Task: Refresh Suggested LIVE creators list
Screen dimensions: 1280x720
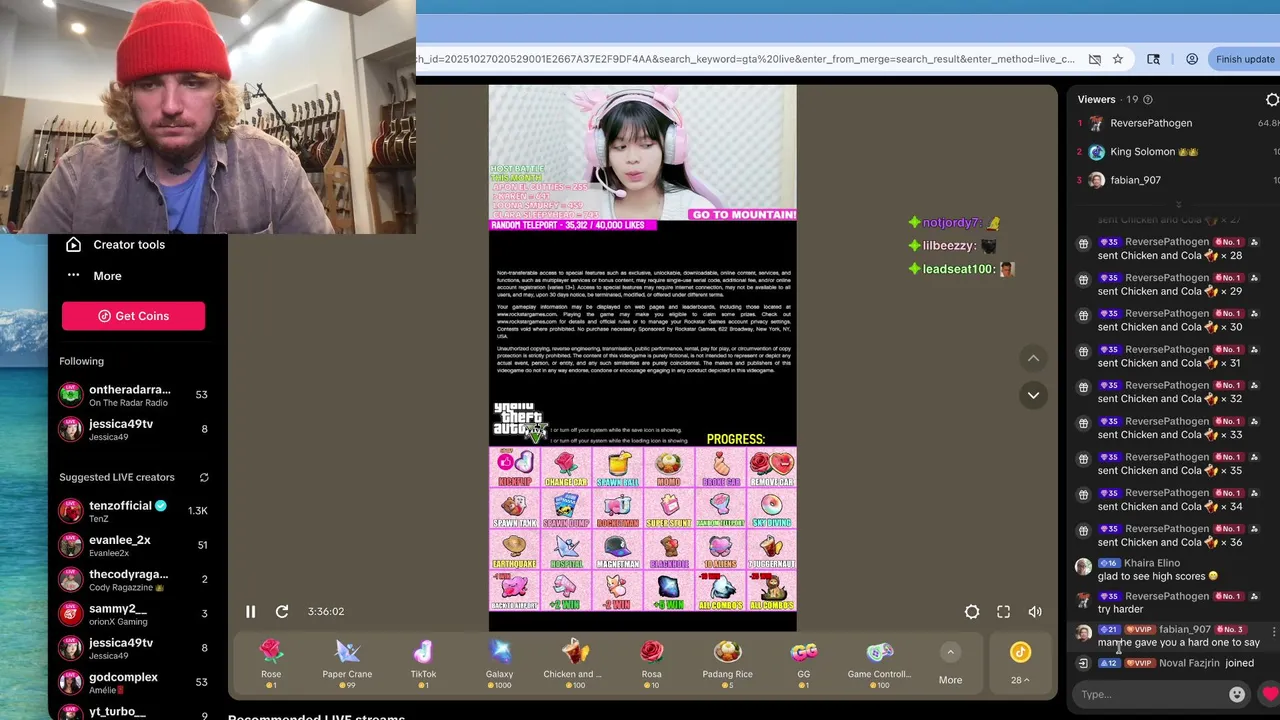Action: [204, 478]
